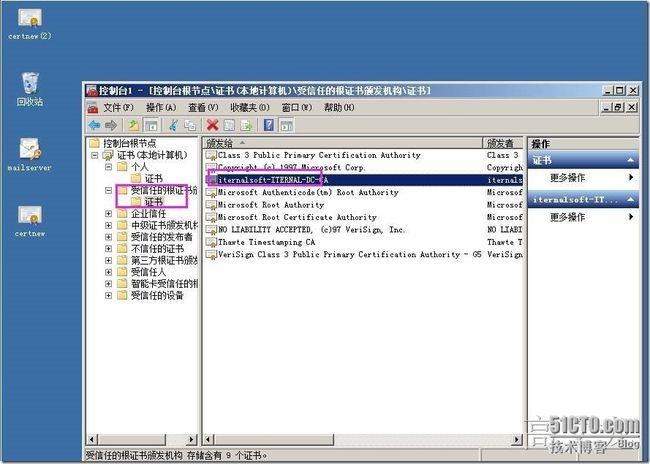Select Microsoft Root Certificate Authority row
This screenshot has width=650, height=464.
point(364,217)
